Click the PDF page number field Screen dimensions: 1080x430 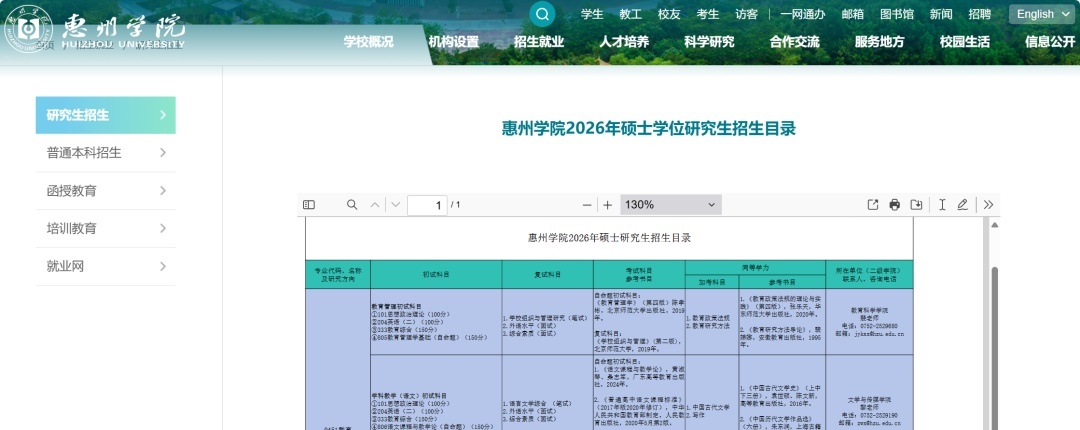(x=428, y=205)
